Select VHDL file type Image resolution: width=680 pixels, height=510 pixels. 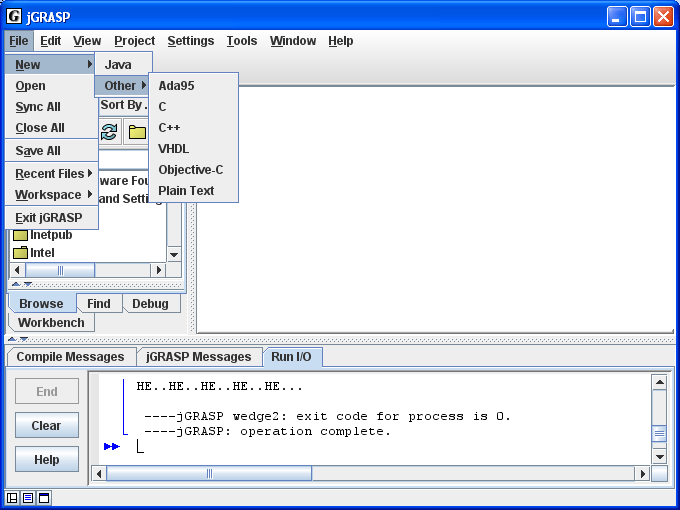[x=193, y=149]
